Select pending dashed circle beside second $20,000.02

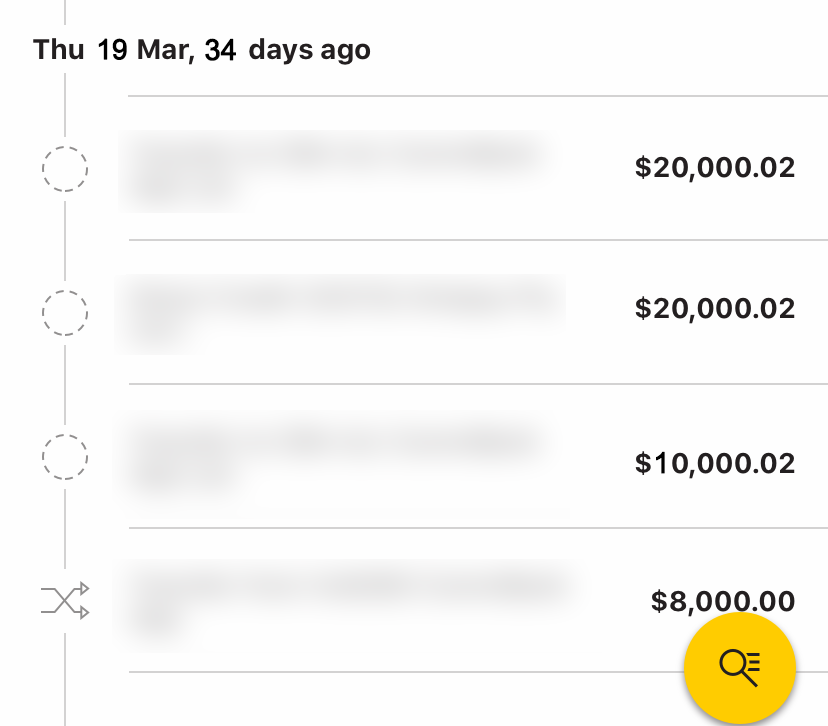(65, 313)
